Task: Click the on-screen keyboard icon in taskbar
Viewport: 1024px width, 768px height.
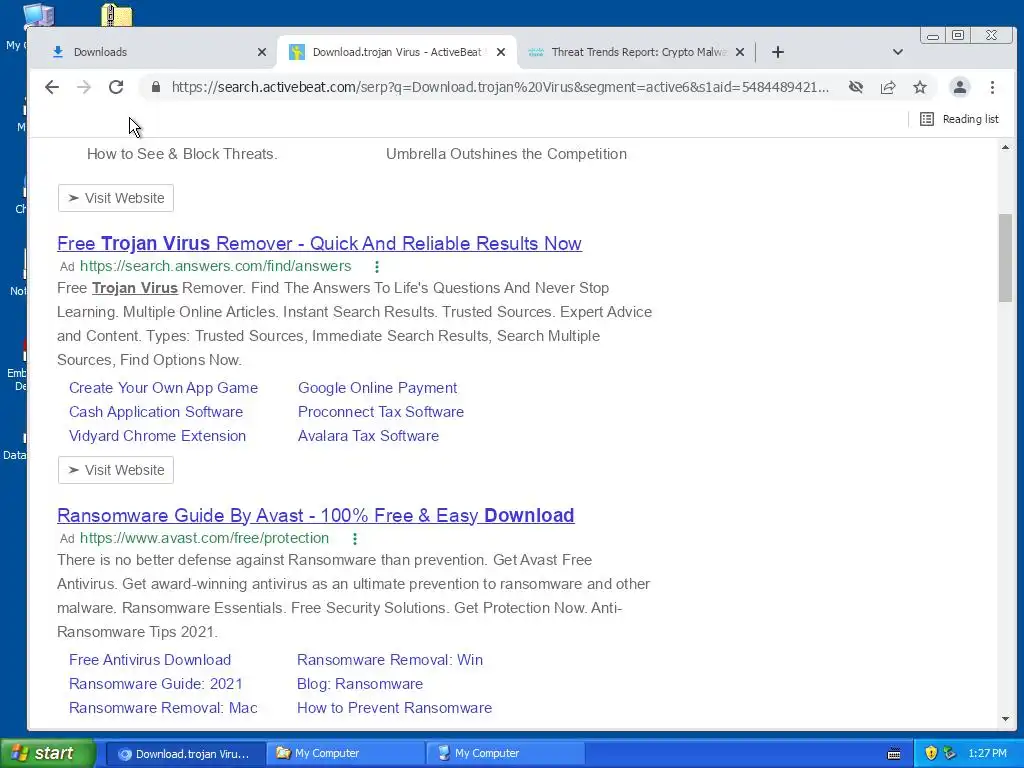Action: coord(894,754)
